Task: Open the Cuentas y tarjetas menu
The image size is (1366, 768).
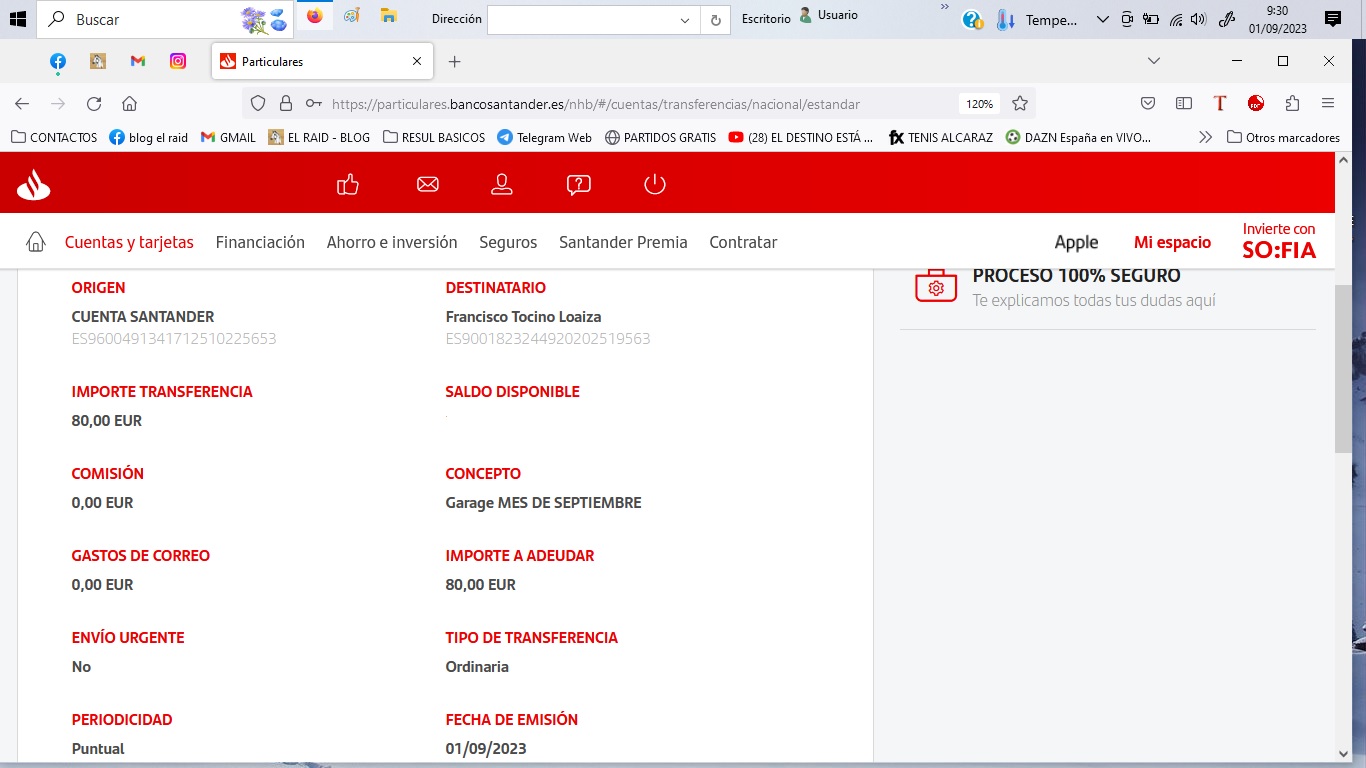Action: coord(129,242)
